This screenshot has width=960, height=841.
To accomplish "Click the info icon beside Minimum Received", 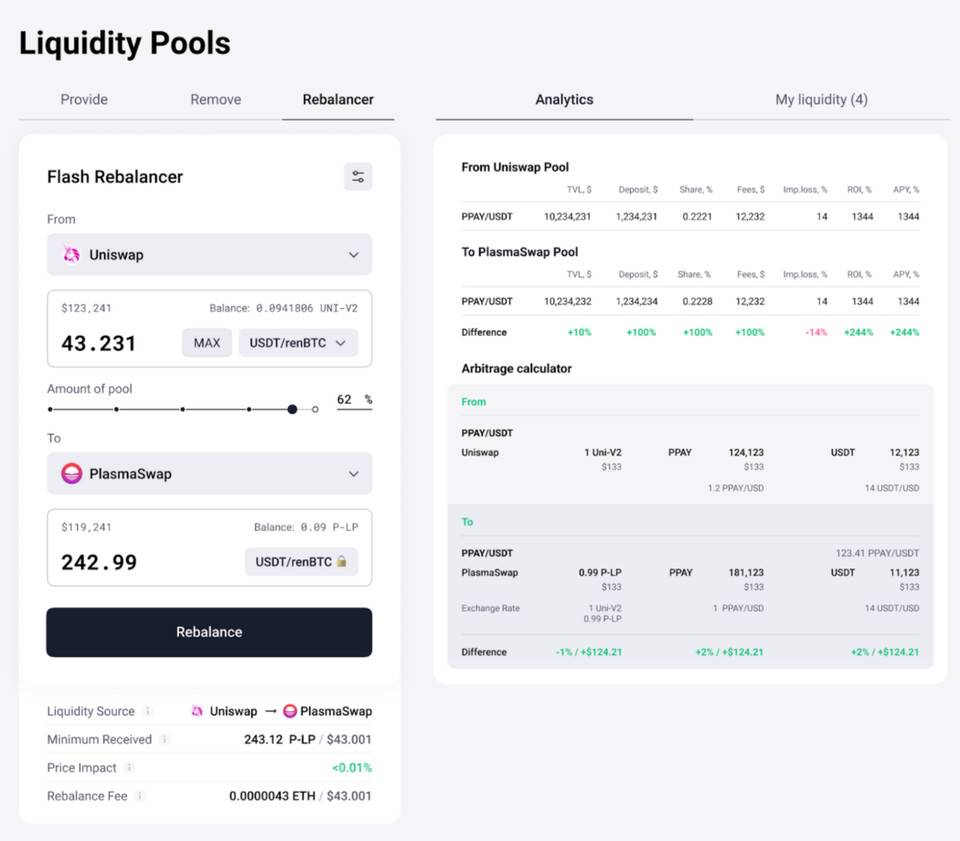I will [x=165, y=740].
